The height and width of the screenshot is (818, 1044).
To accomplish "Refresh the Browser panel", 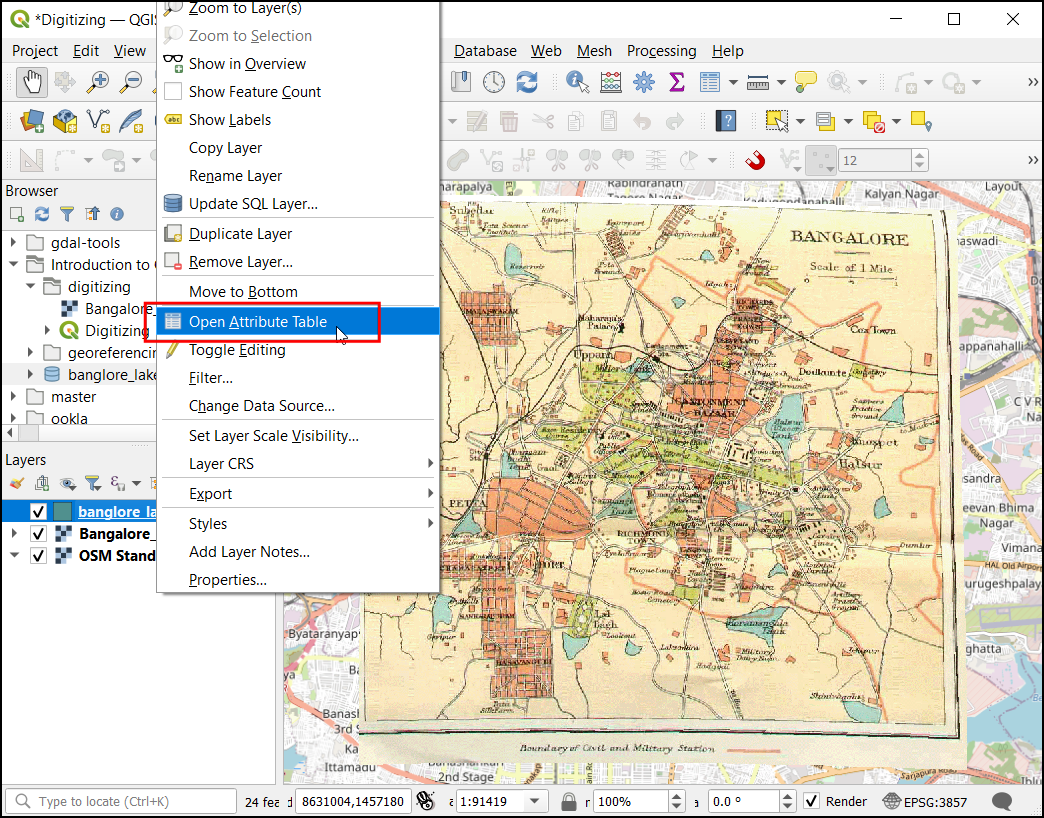I will coord(42,214).
